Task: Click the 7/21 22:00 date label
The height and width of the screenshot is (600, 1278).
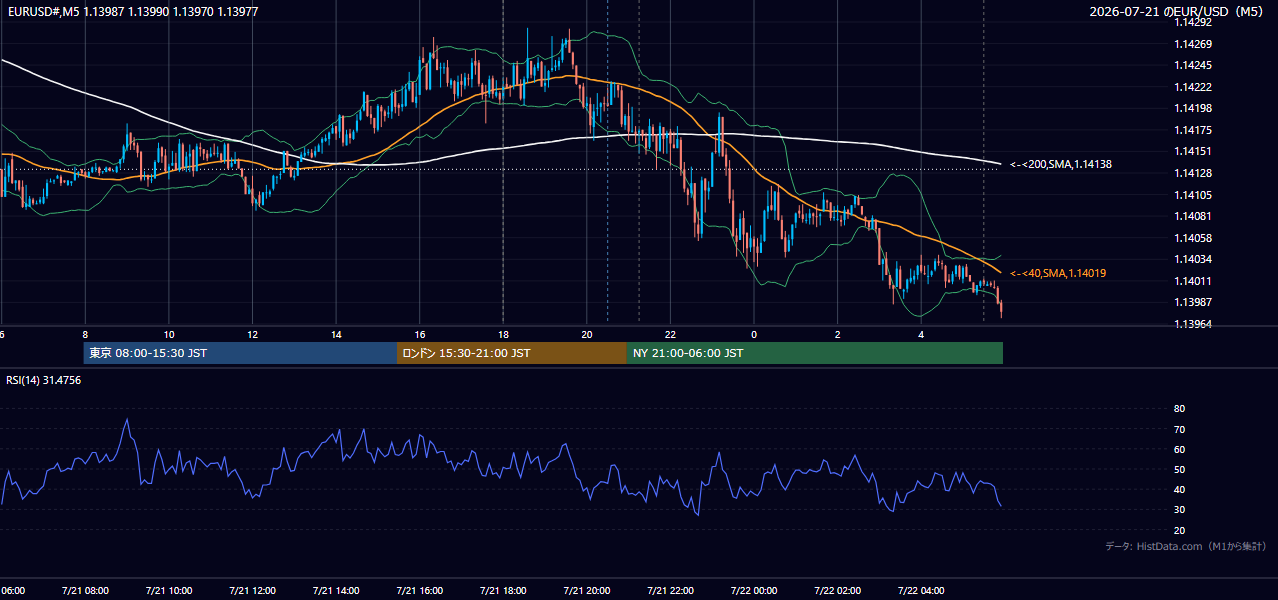Action: pos(669,591)
